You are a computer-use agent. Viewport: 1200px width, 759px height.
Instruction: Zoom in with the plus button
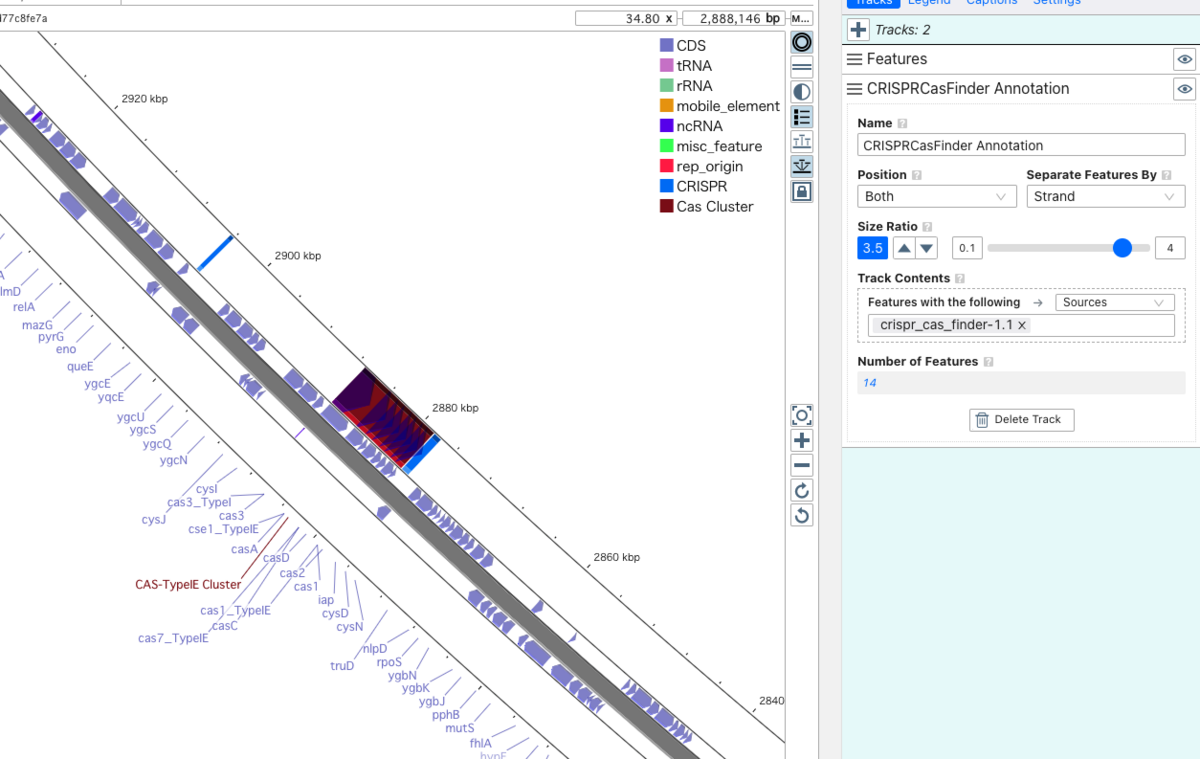click(801, 440)
